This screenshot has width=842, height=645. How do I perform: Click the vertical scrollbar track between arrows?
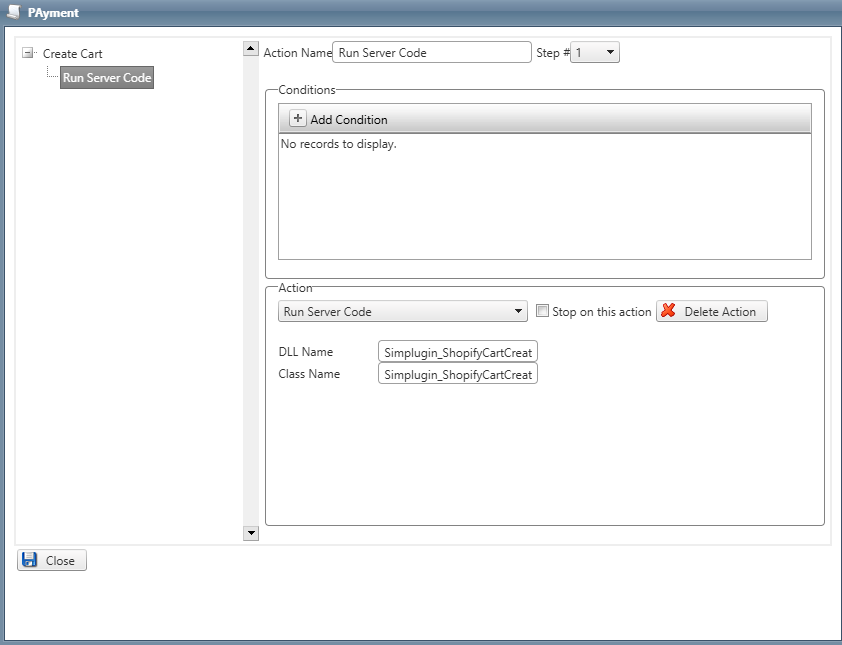(x=251, y=290)
